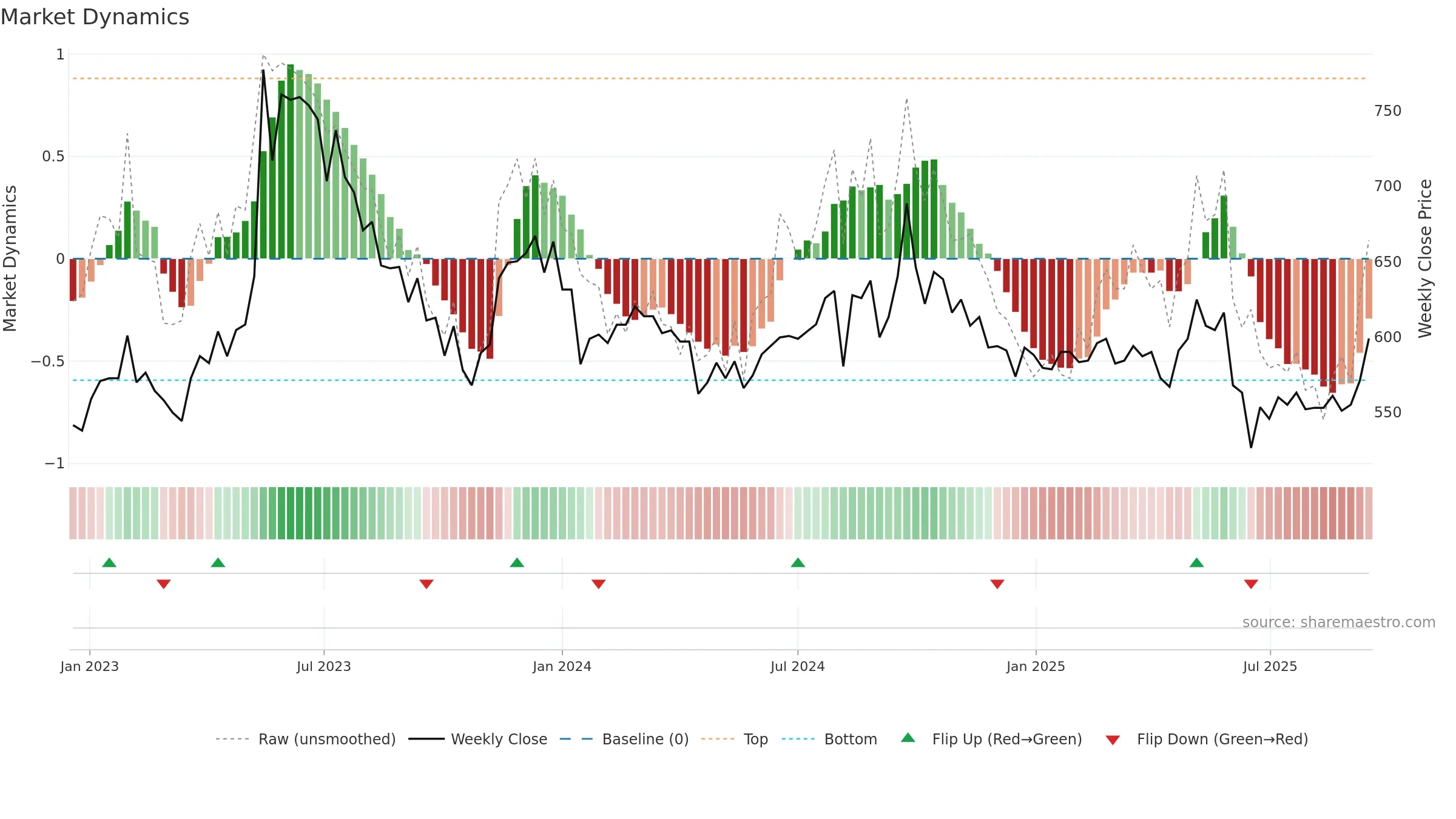Click the 650 right axis tick label

(x=1388, y=261)
